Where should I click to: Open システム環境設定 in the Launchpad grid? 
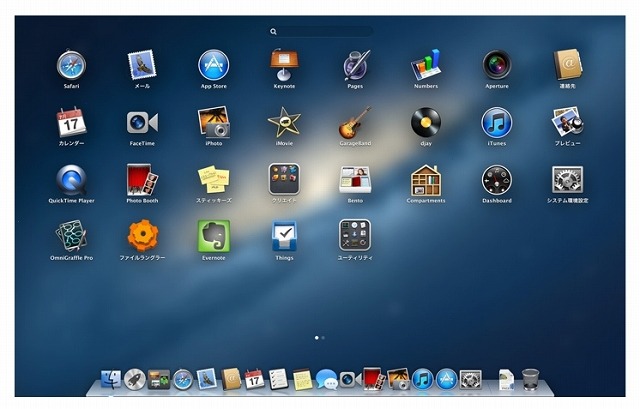[568, 180]
